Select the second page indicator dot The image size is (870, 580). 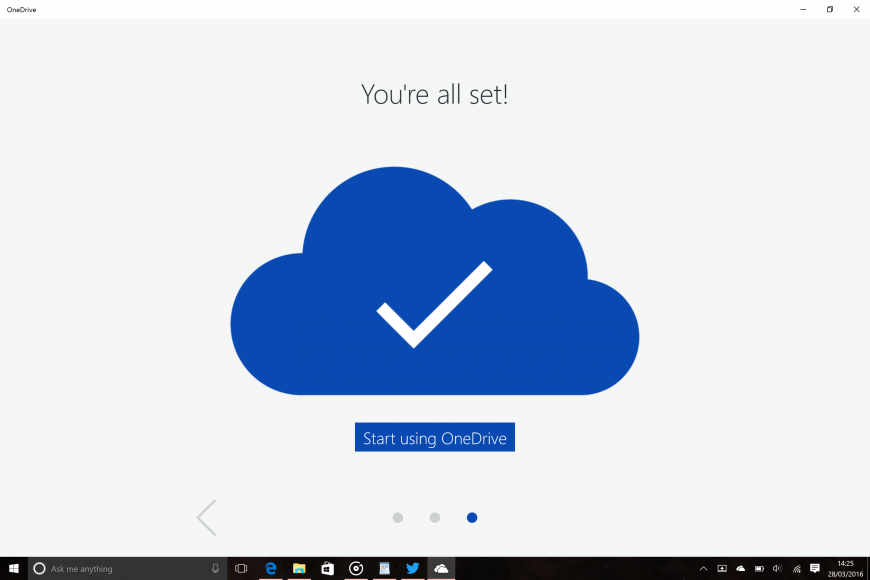click(435, 517)
